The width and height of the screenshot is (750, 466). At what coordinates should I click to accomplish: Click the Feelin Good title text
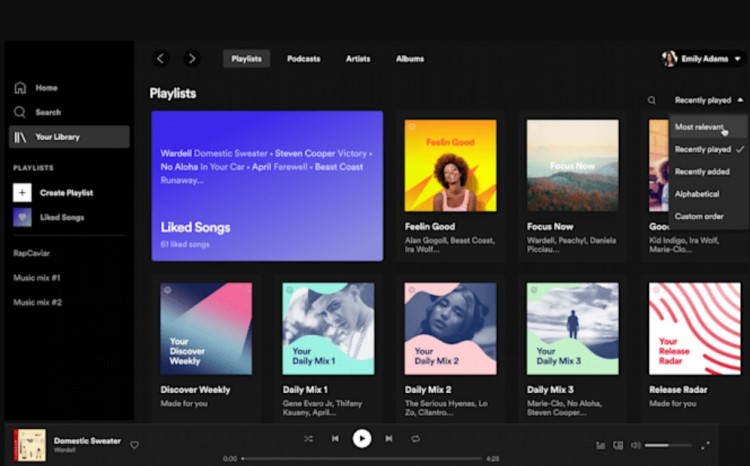pyautogui.click(x=430, y=226)
